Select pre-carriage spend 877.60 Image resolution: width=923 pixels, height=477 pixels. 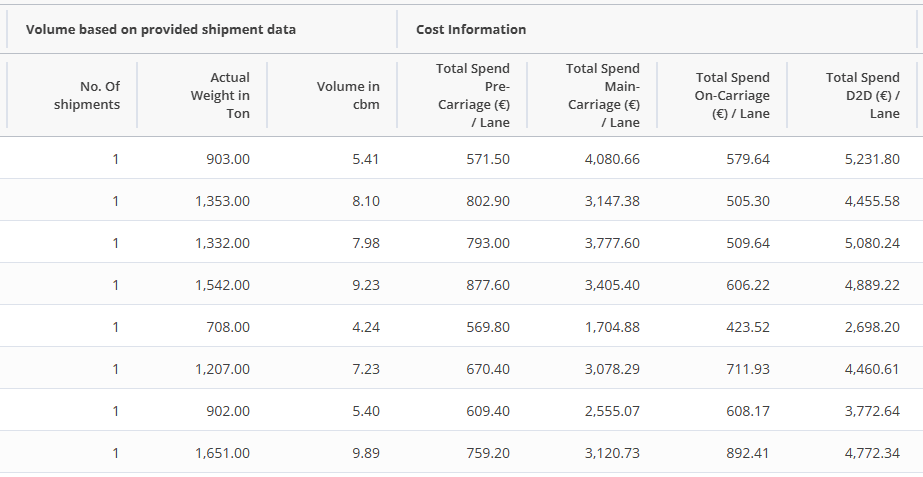488,285
